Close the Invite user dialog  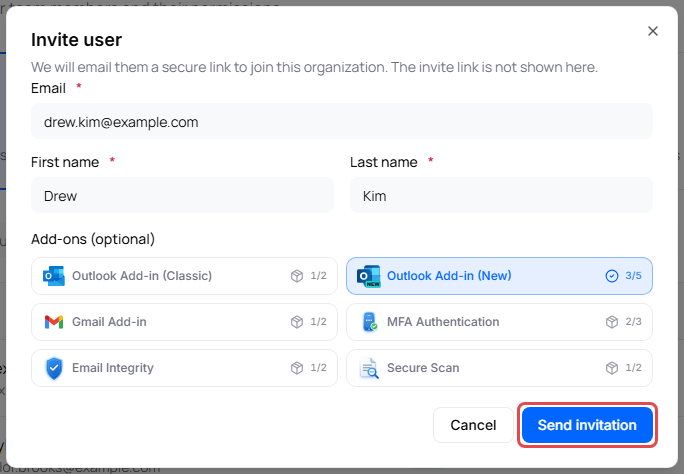click(653, 31)
